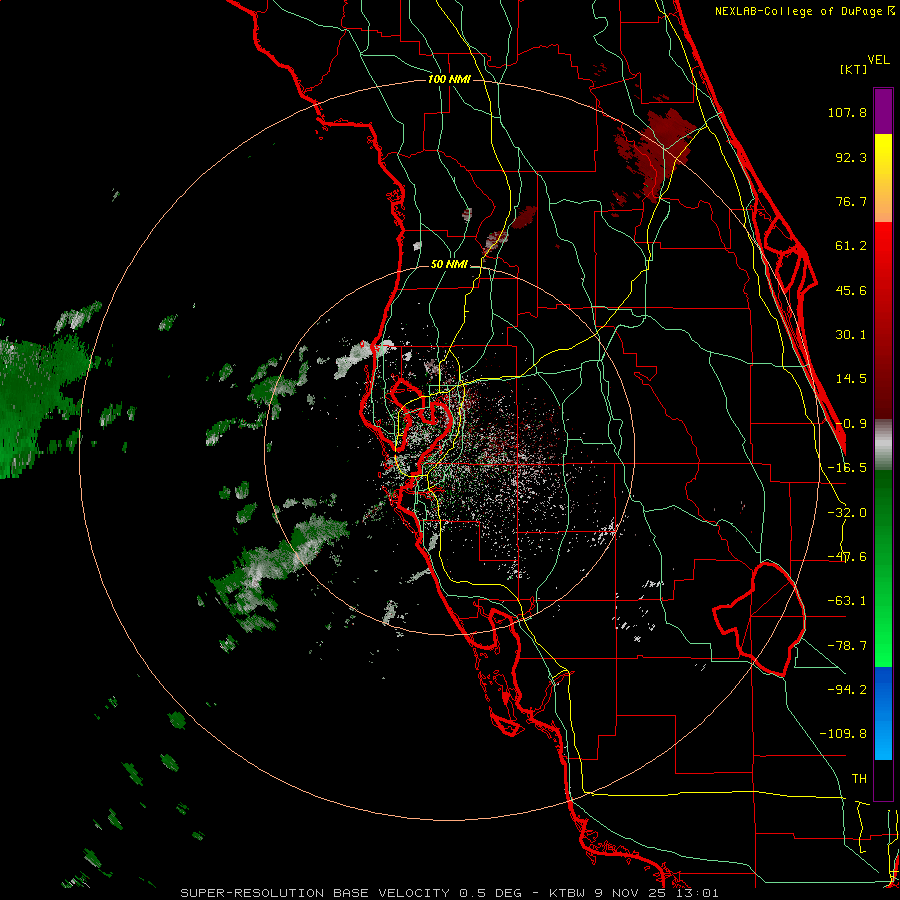This screenshot has width=900, height=900.
Task: Click the -94.2 legend value
Action: (847, 689)
